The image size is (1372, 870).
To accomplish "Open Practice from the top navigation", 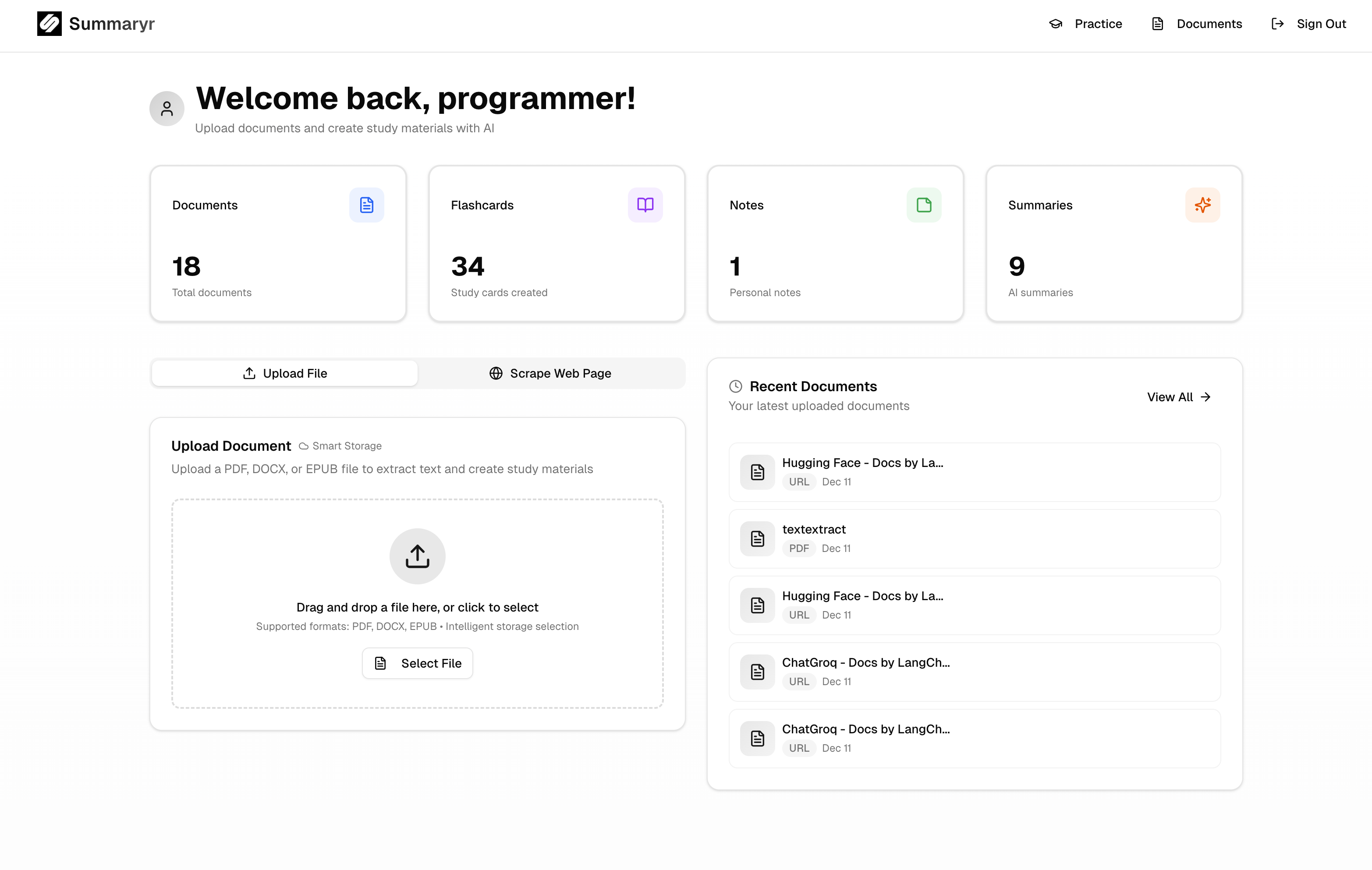I will click(1085, 24).
